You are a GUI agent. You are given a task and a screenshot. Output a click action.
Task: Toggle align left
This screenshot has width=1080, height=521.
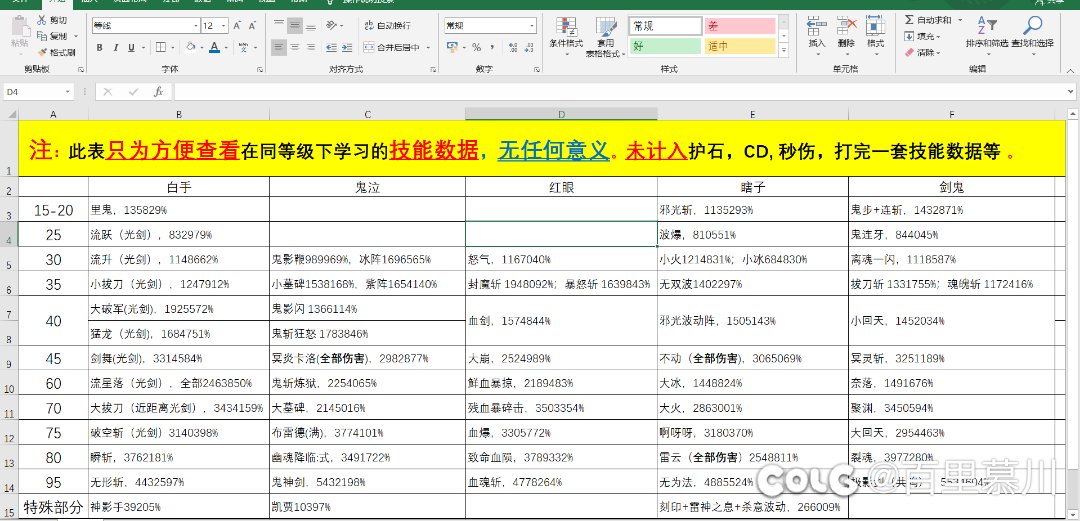coord(279,48)
